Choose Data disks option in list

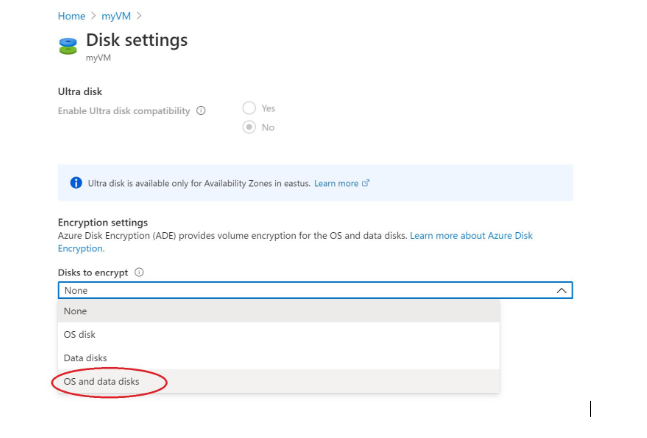279,358
